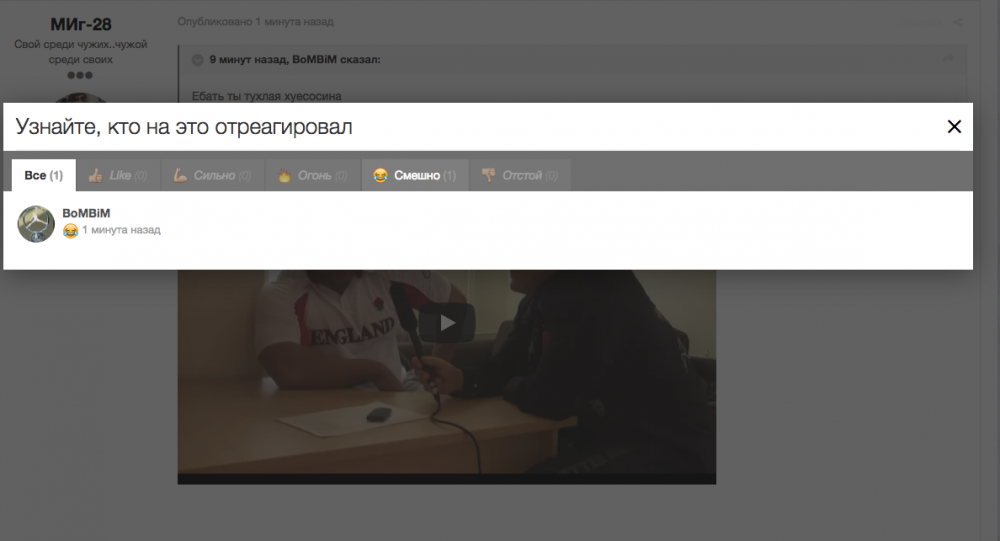Select the Все (1) tab
Viewport: 1000px width, 541px height.
[x=43, y=176]
